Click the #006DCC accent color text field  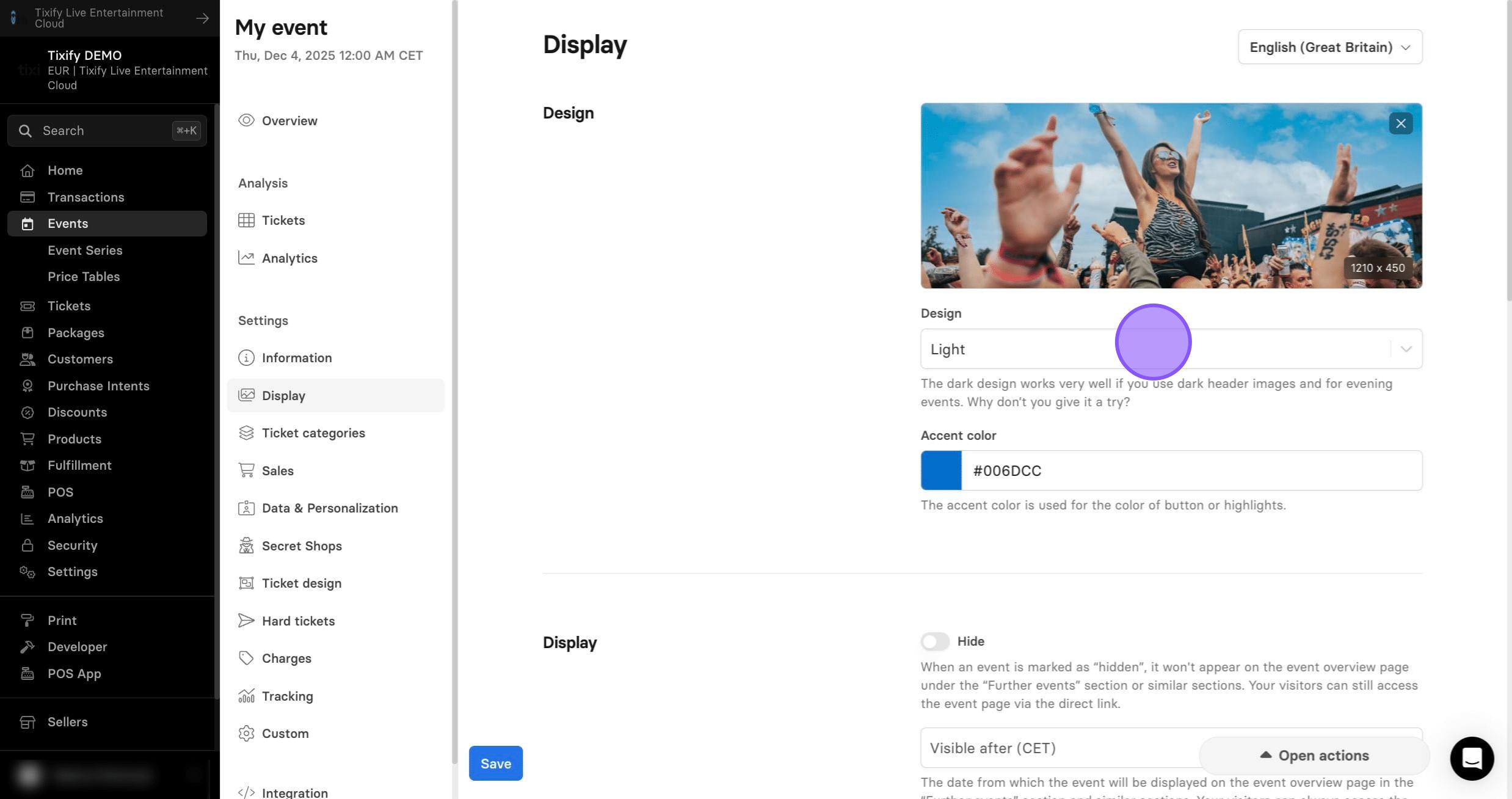pos(1191,470)
